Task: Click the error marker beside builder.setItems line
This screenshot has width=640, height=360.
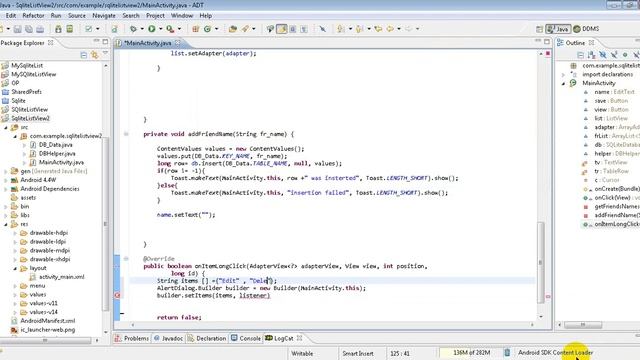Action: pyautogui.click(x=118, y=295)
